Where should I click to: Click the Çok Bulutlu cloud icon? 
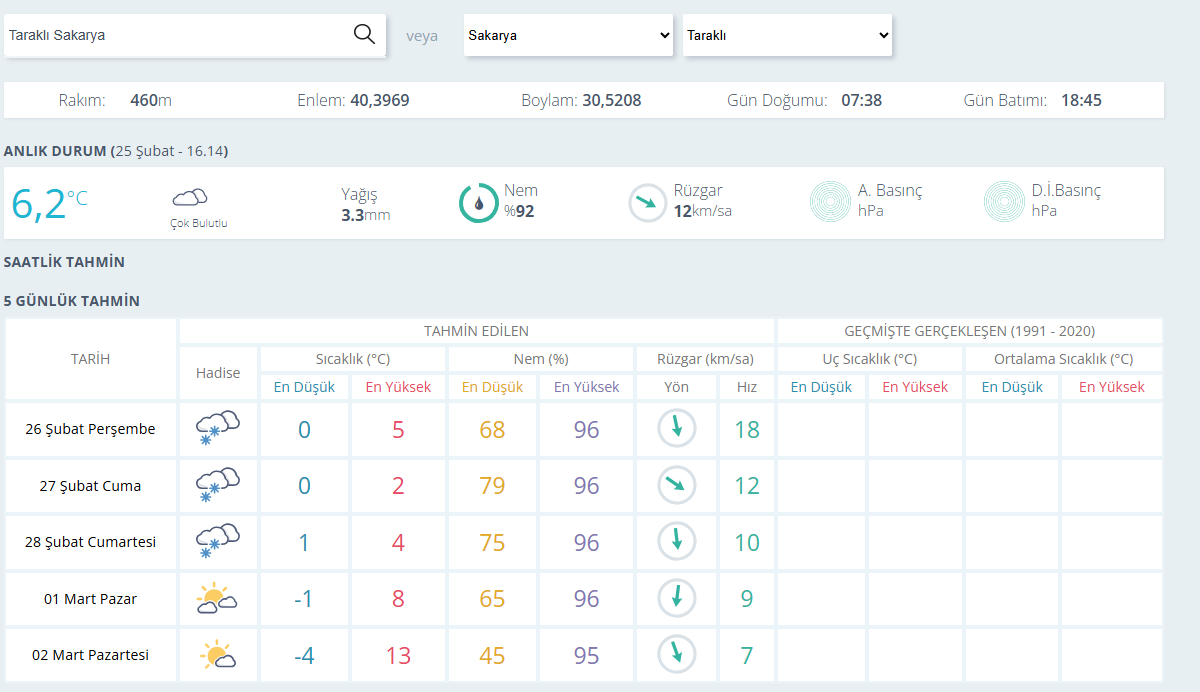(190, 197)
